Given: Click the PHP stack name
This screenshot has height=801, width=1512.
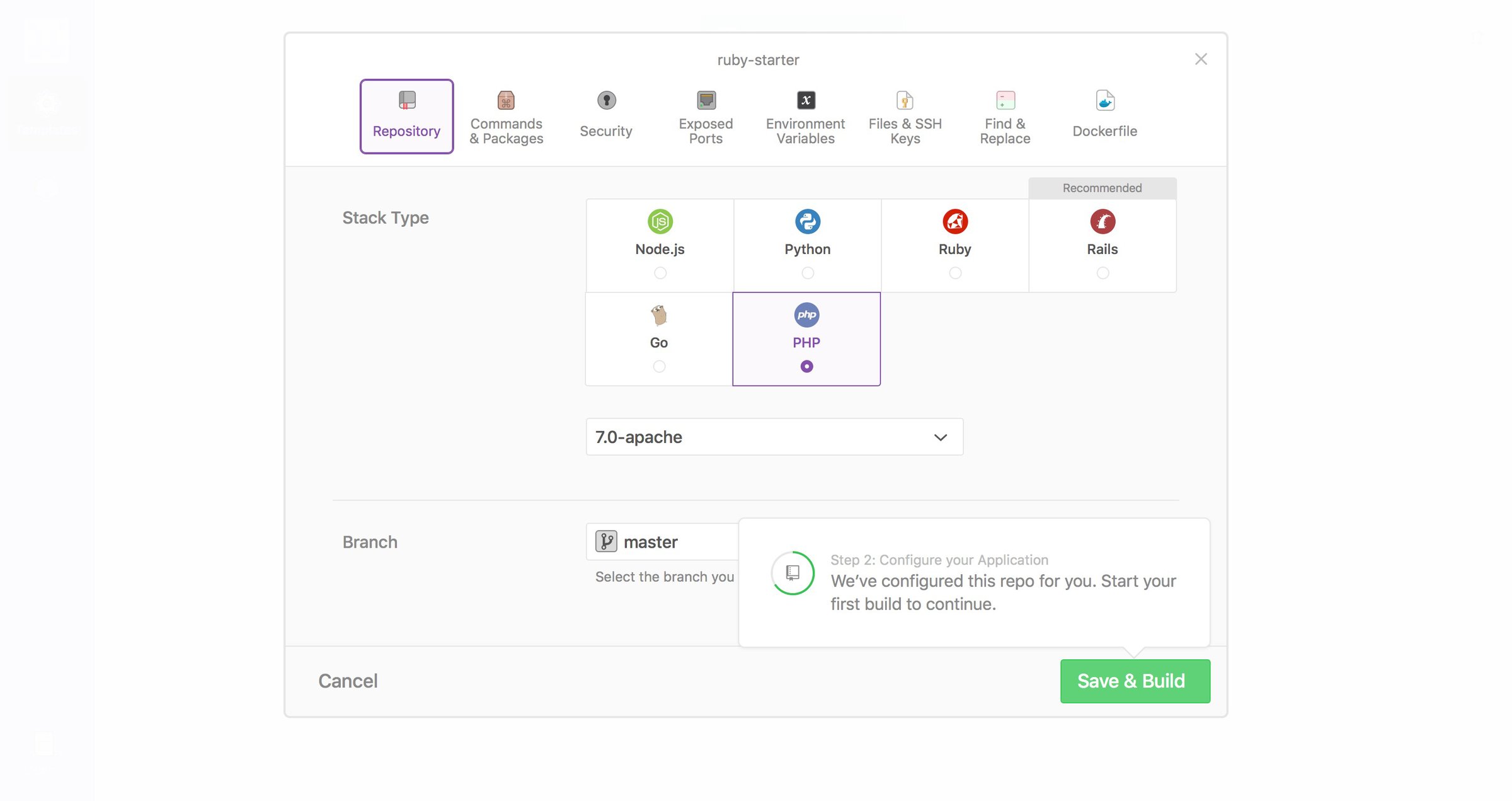Looking at the screenshot, I should point(806,342).
